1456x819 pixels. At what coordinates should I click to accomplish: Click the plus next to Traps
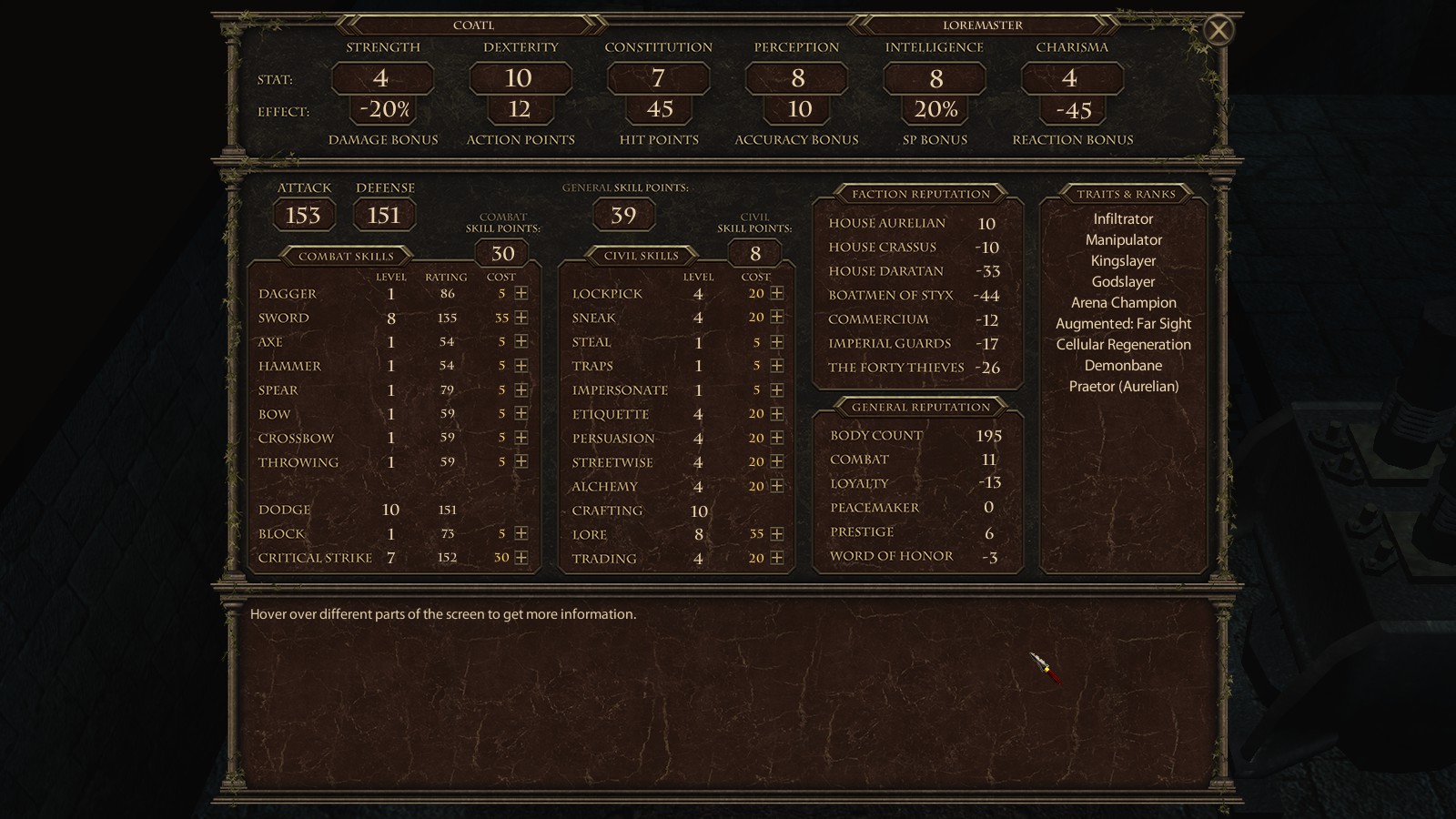(777, 365)
